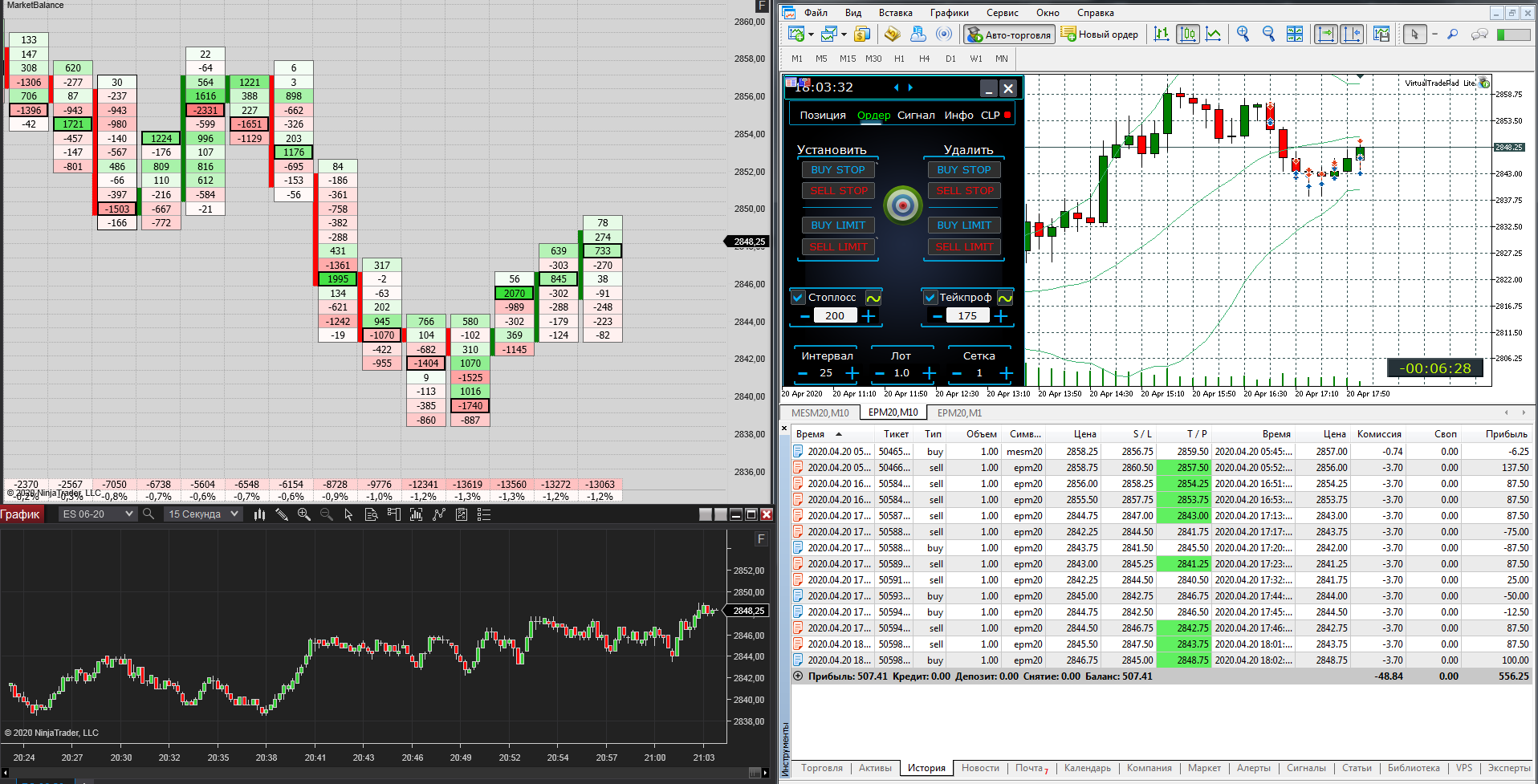Toggle chart auto-scroll icon
This screenshot has height=784, width=1538.
pyautogui.click(x=1325, y=34)
